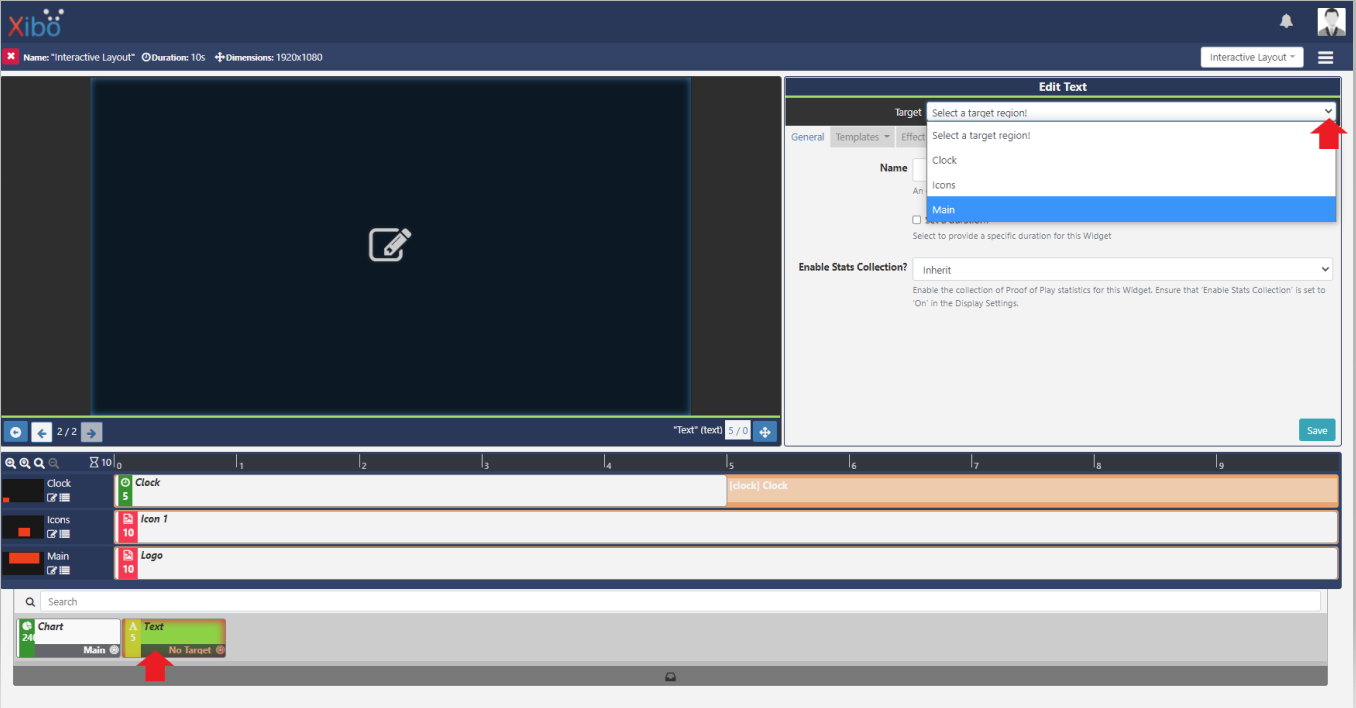This screenshot has width=1356, height=708.
Task: Open the Templates tab
Action: [x=862, y=137]
